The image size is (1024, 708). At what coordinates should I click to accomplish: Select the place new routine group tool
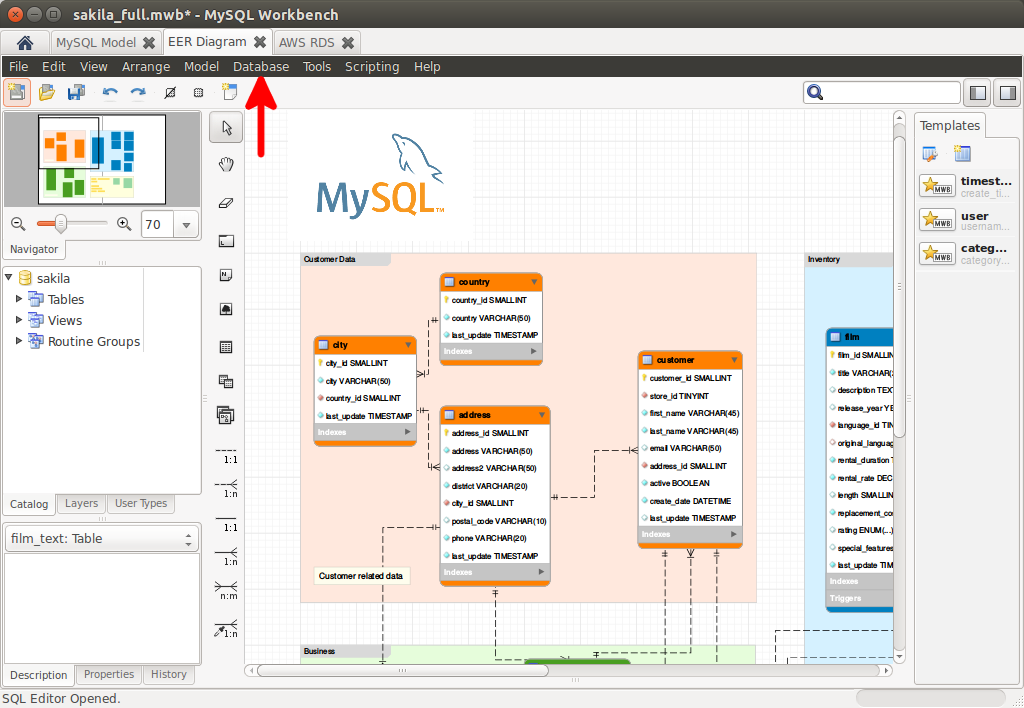[226, 415]
